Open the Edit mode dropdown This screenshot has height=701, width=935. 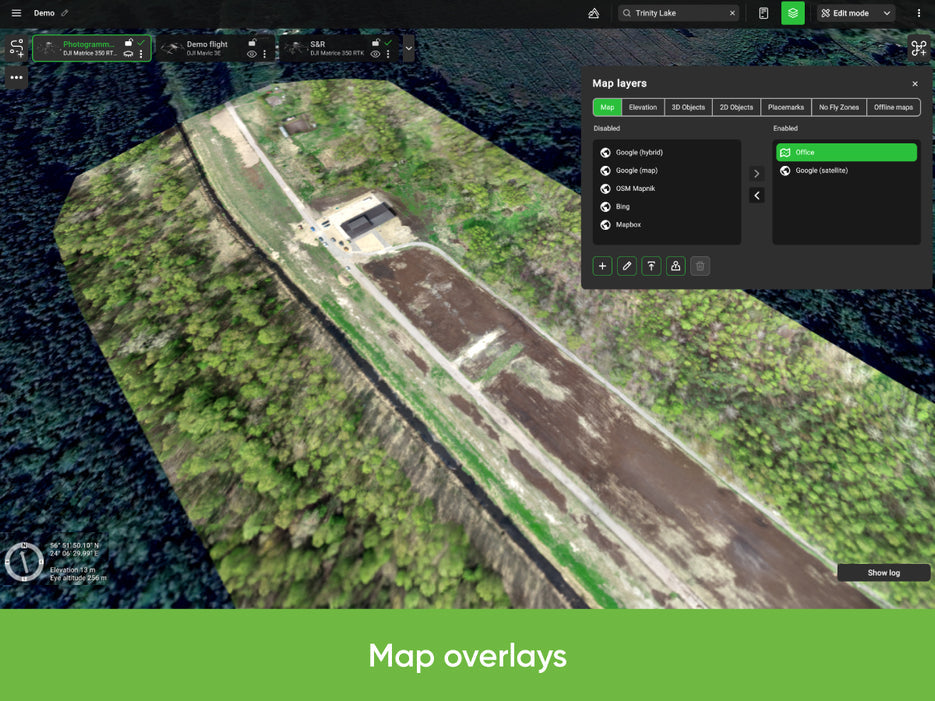click(856, 13)
